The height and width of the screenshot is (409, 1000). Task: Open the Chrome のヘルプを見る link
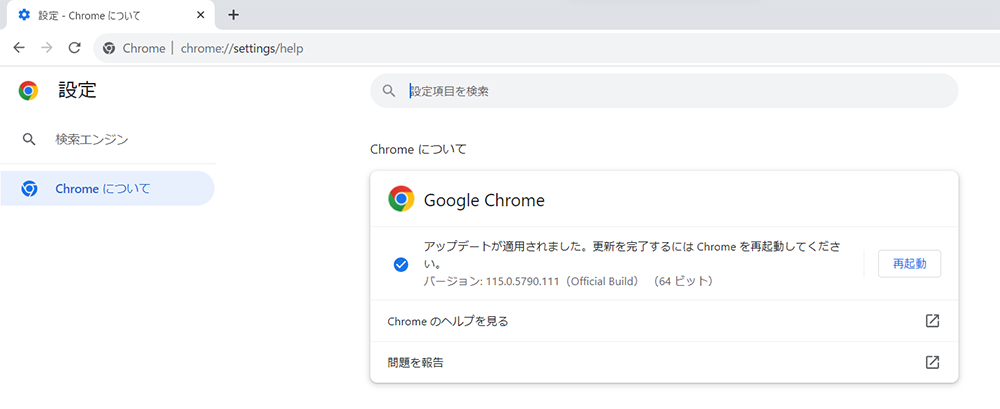pyautogui.click(x=448, y=321)
